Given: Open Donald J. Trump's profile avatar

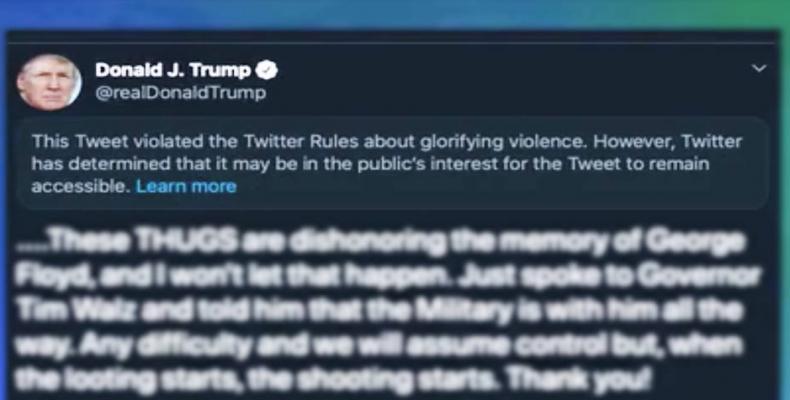Looking at the screenshot, I should pos(49,83).
